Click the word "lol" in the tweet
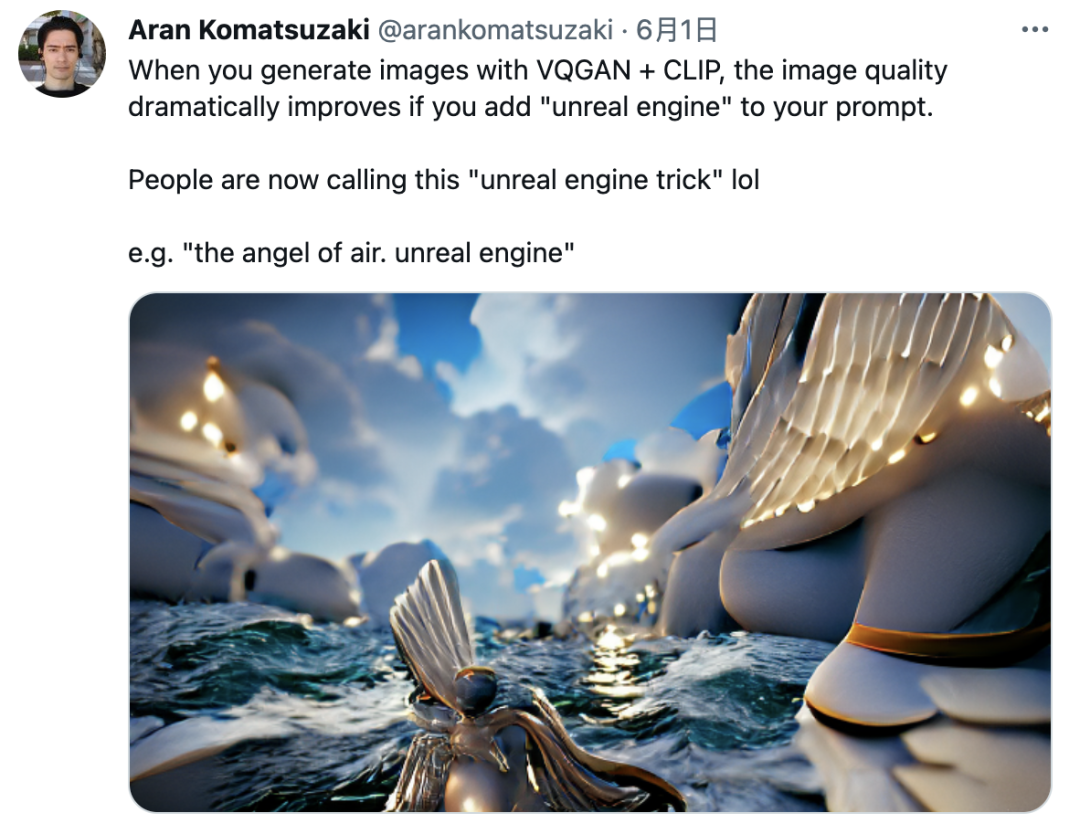This screenshot has width=1080, height=826. 745,180
